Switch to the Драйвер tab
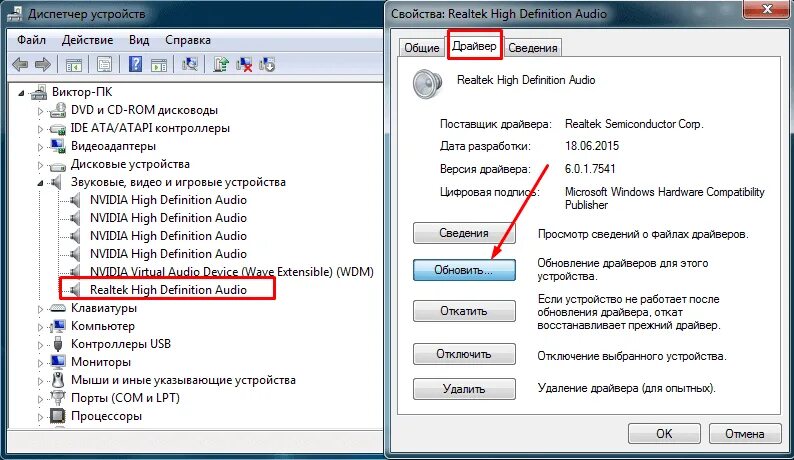 [x=474, y=46]
